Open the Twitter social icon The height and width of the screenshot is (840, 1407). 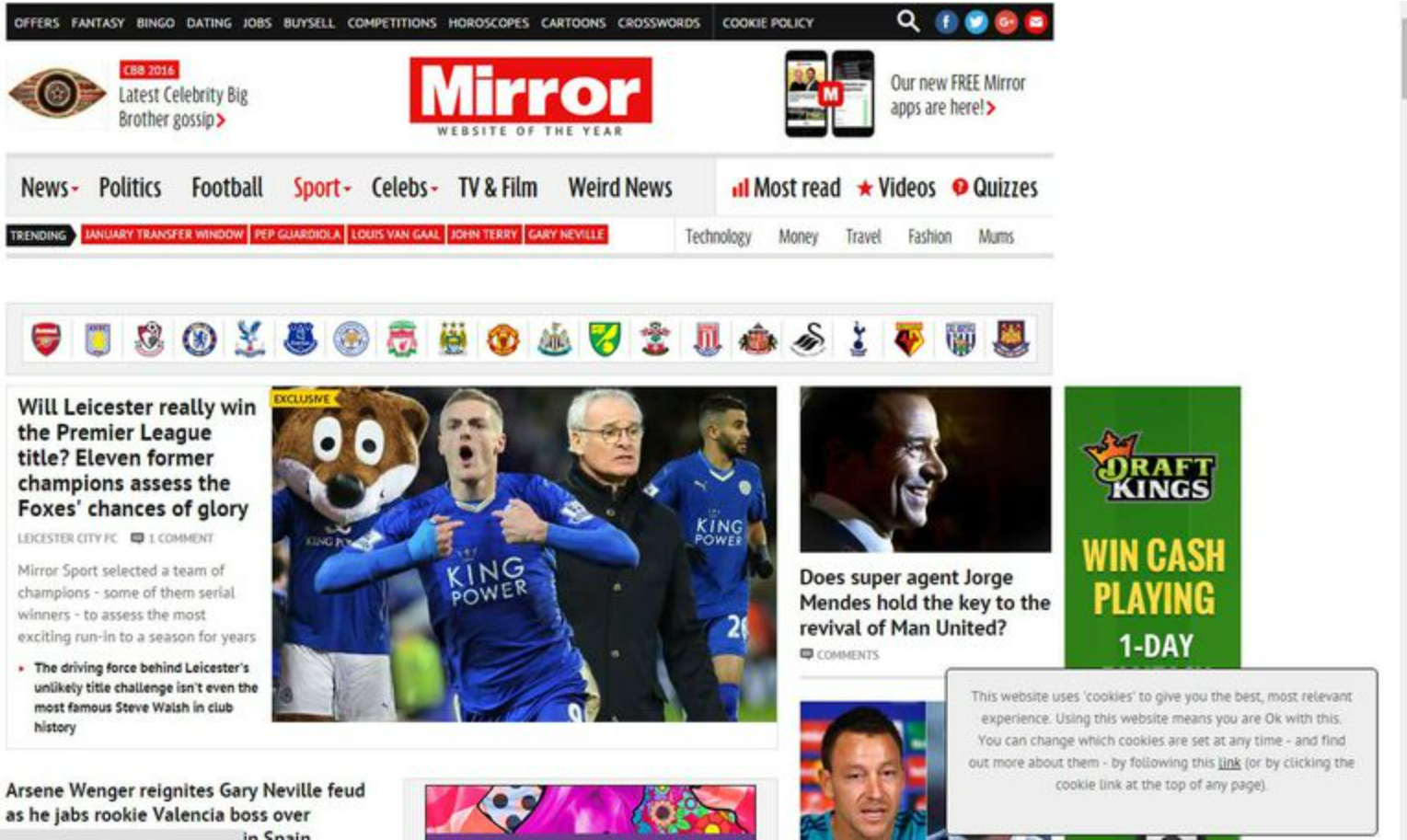click(975, 22)
